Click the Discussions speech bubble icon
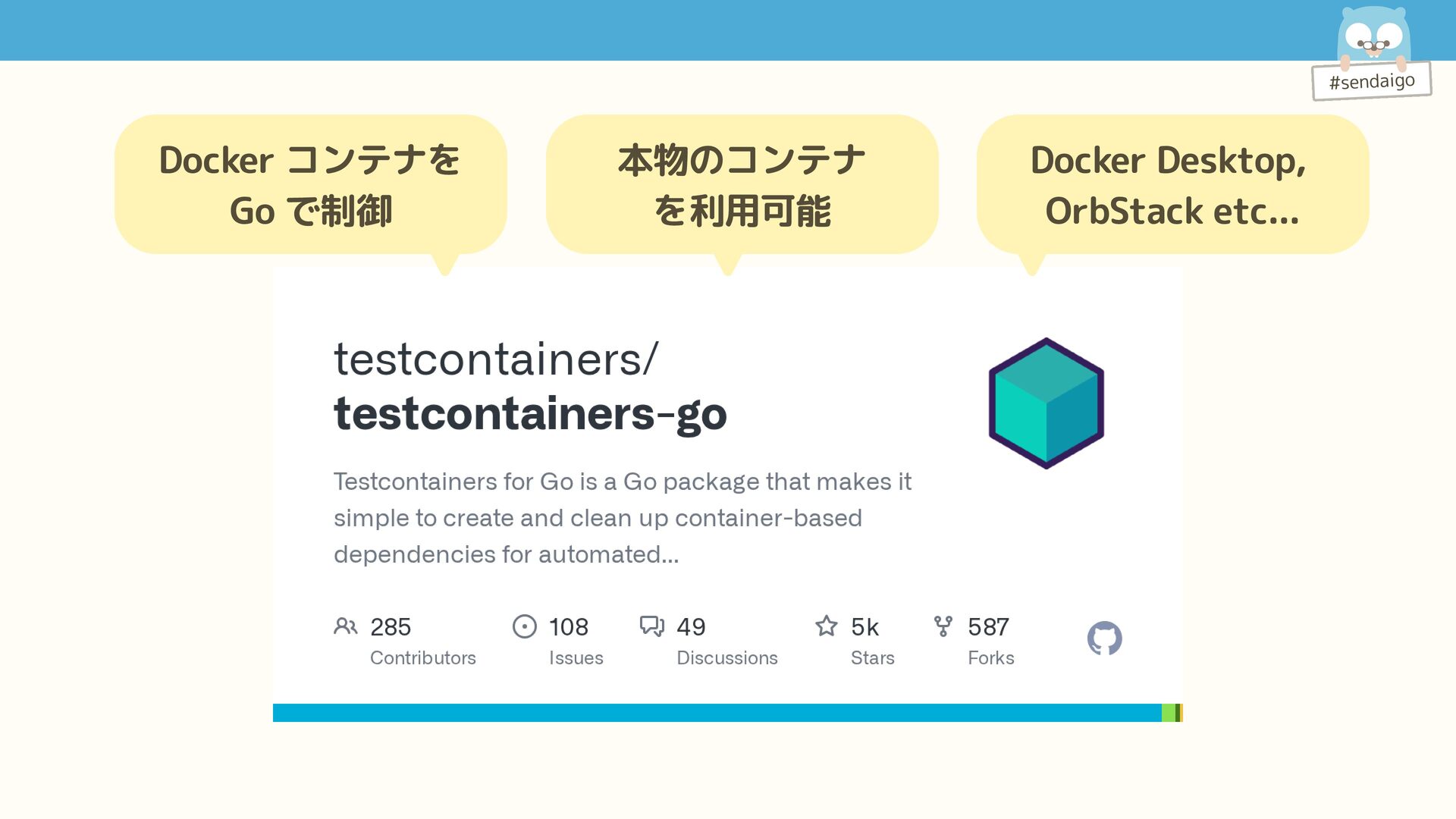 651,626
